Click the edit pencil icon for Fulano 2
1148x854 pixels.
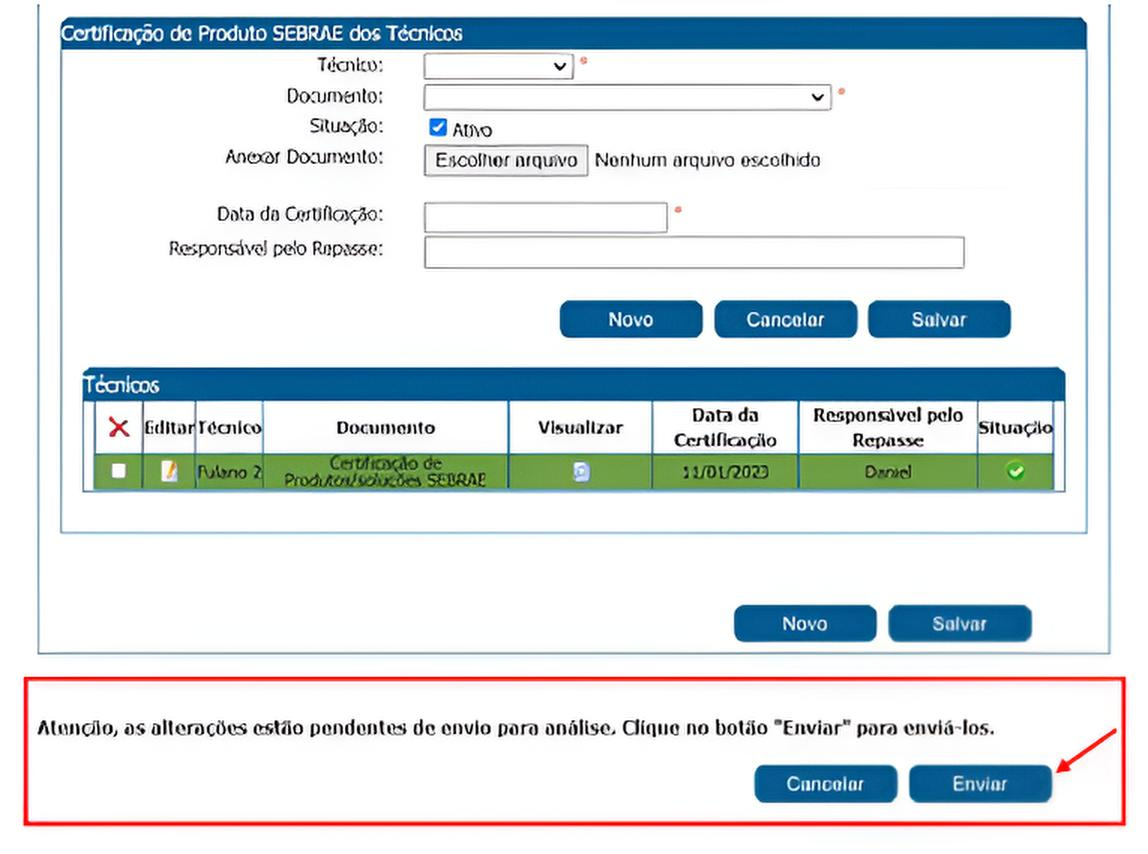click(x=169, y=472)
